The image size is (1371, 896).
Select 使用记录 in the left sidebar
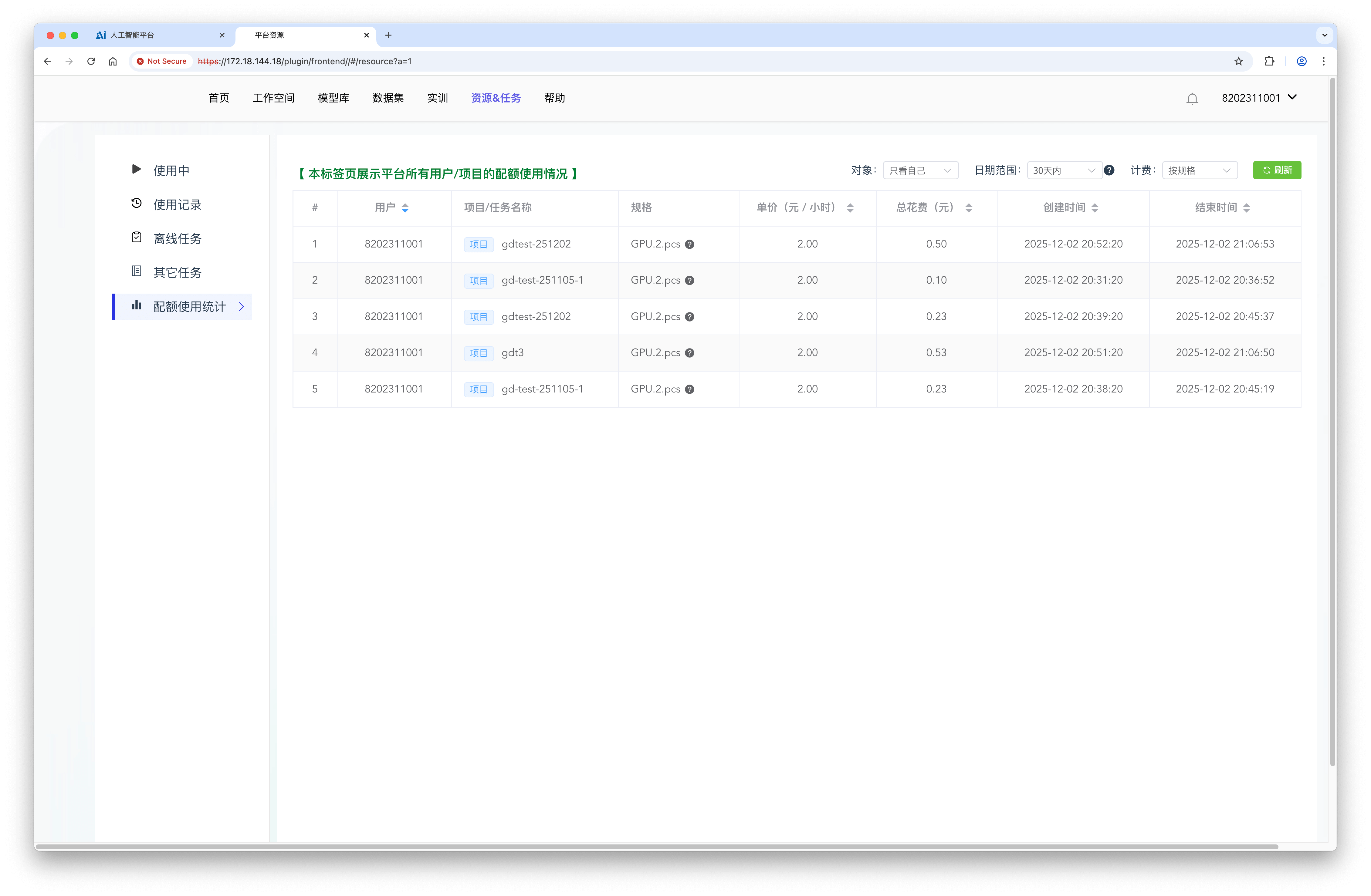point(177,204)
